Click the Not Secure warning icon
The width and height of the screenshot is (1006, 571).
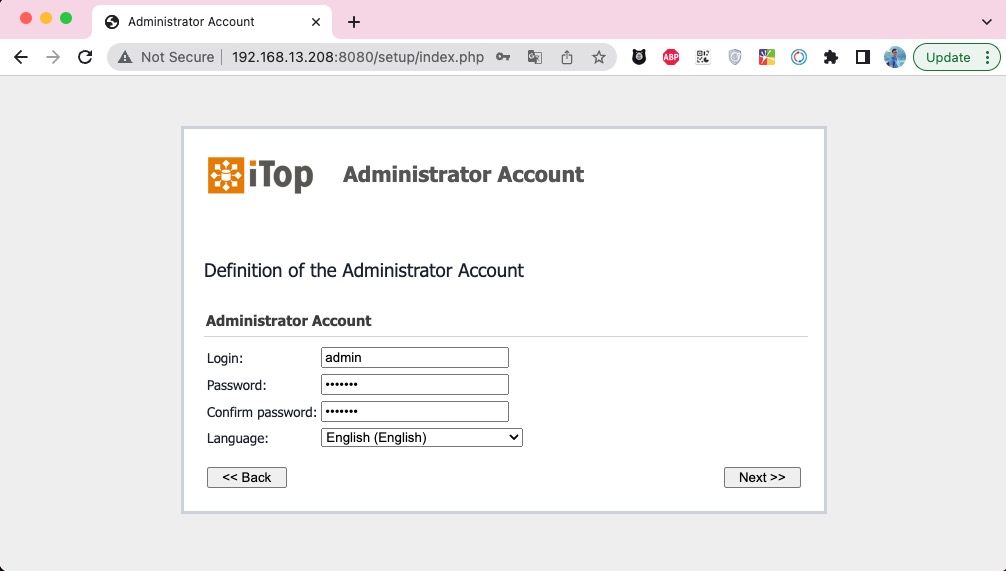pos(125,57)
